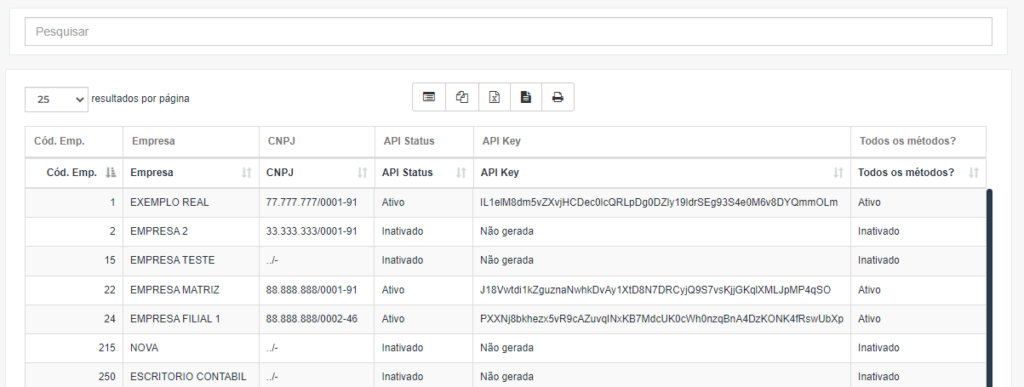This screenshot has height=387, width=1024.
Task: Sort the CNPJ column with its arrows
Action: (362, 173)
